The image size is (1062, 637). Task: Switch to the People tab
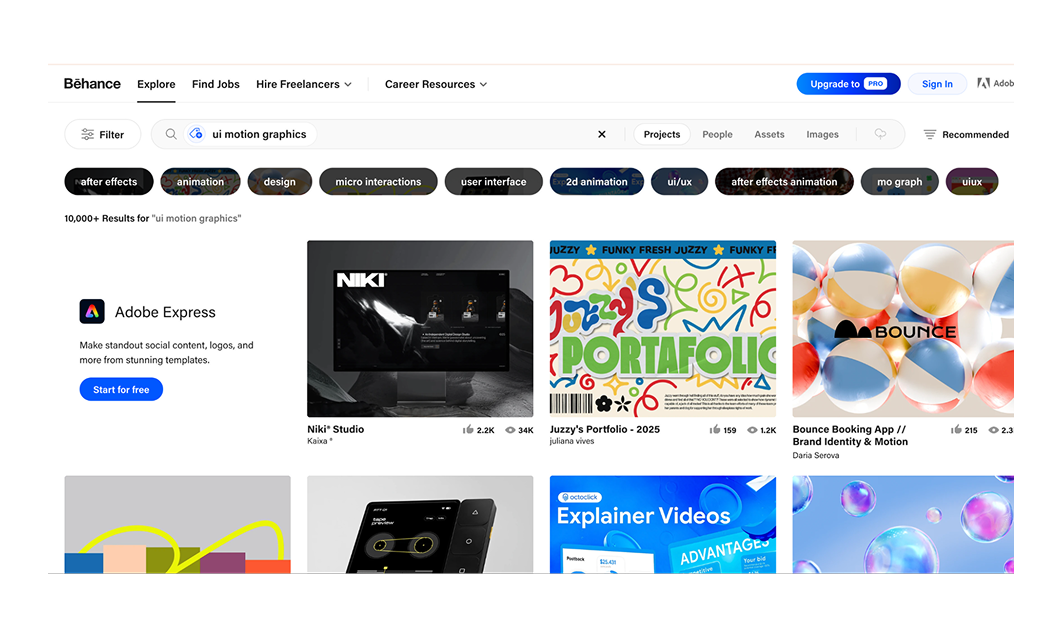[x=717, y=134]
